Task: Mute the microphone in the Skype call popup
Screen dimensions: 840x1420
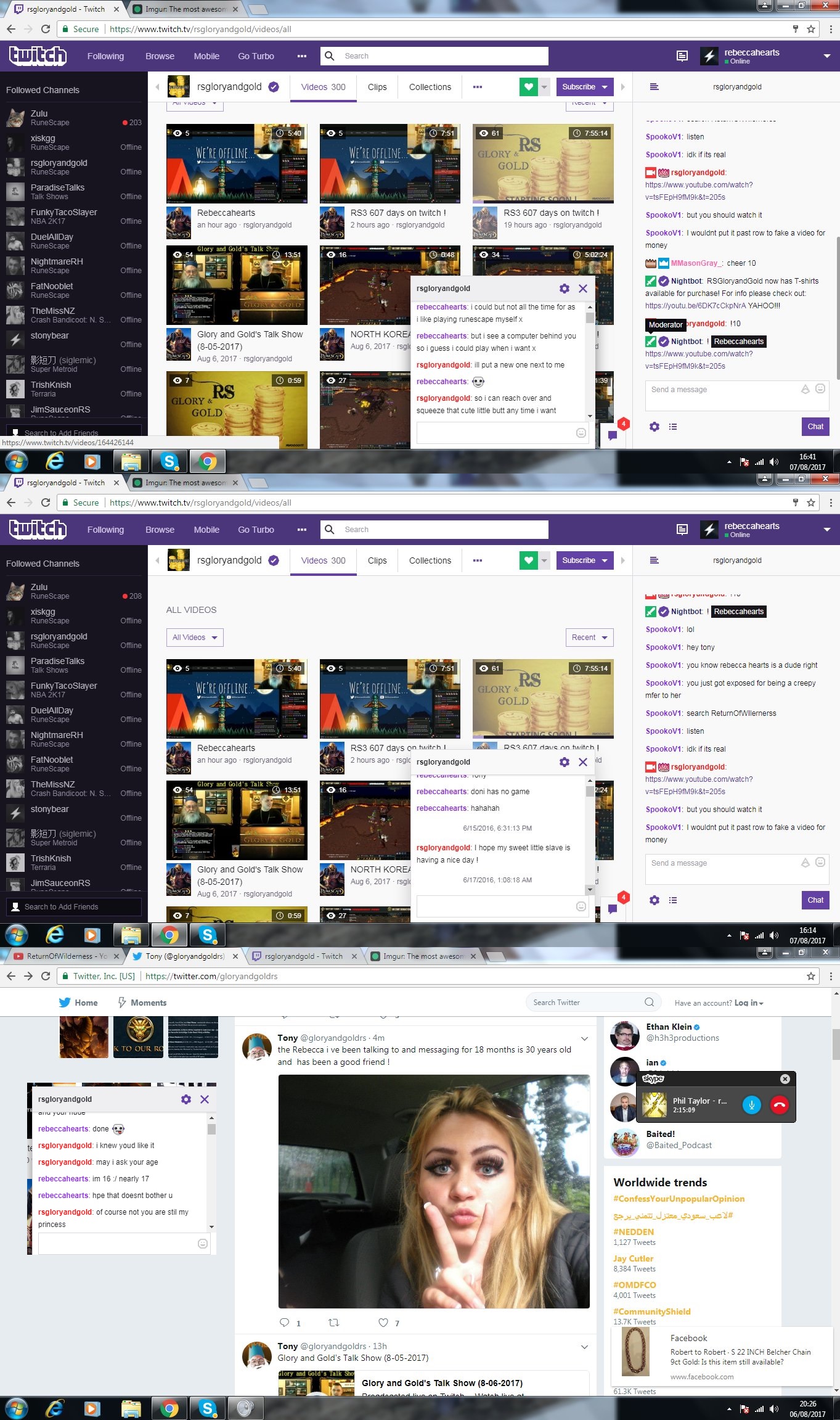Action: point(751,1105)
